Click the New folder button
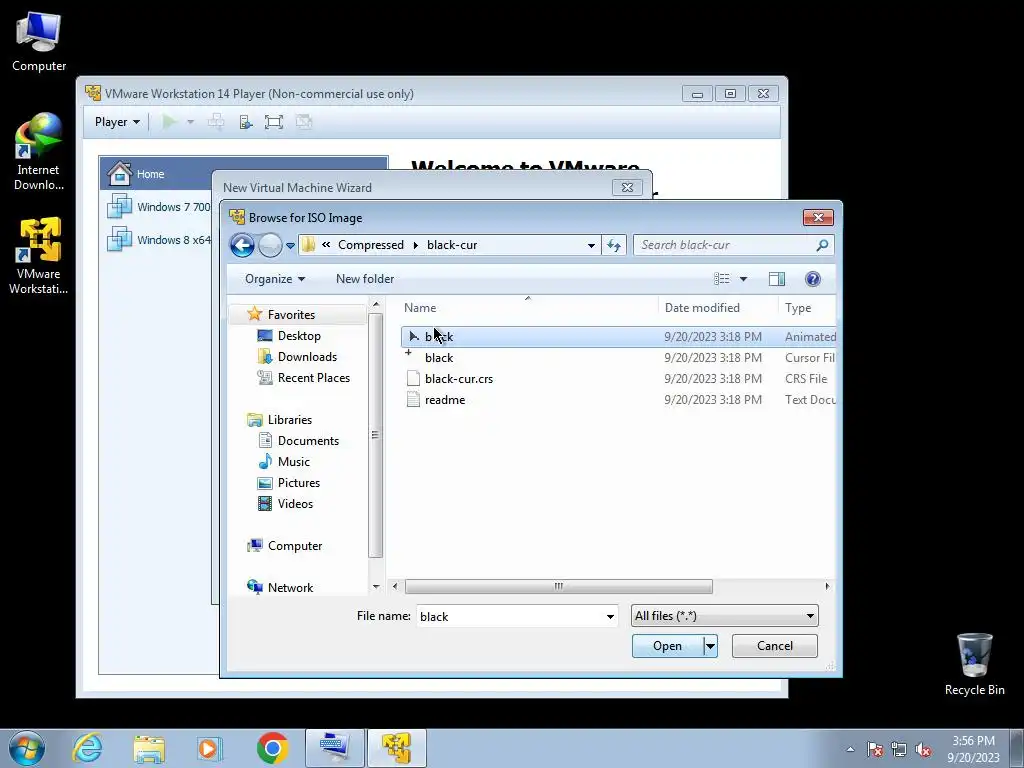The width and height of the screenshot is (1024, 768). click(364, 279)
